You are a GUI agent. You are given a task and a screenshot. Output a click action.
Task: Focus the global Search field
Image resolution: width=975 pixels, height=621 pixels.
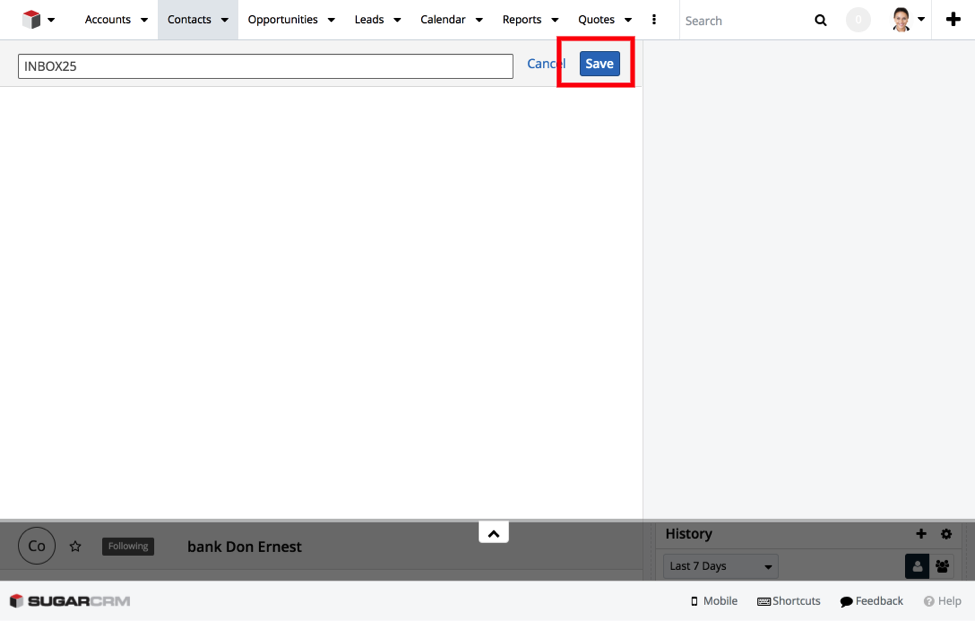[746, 21]
